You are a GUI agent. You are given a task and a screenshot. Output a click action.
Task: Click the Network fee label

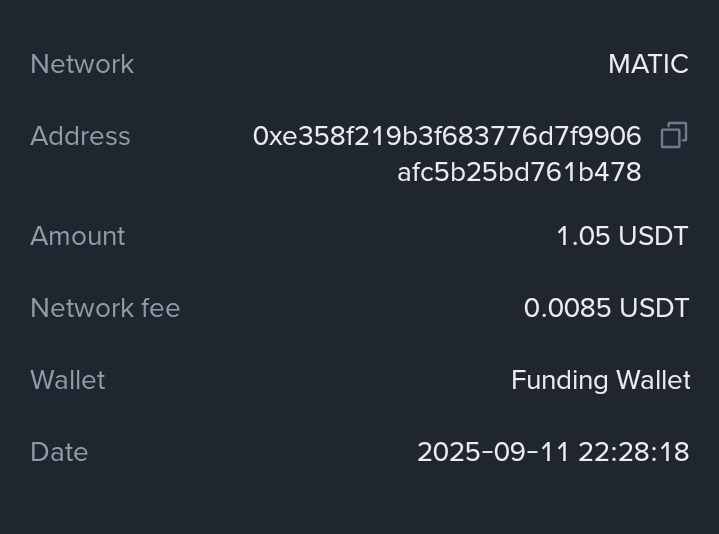click(x=105, y=308)
